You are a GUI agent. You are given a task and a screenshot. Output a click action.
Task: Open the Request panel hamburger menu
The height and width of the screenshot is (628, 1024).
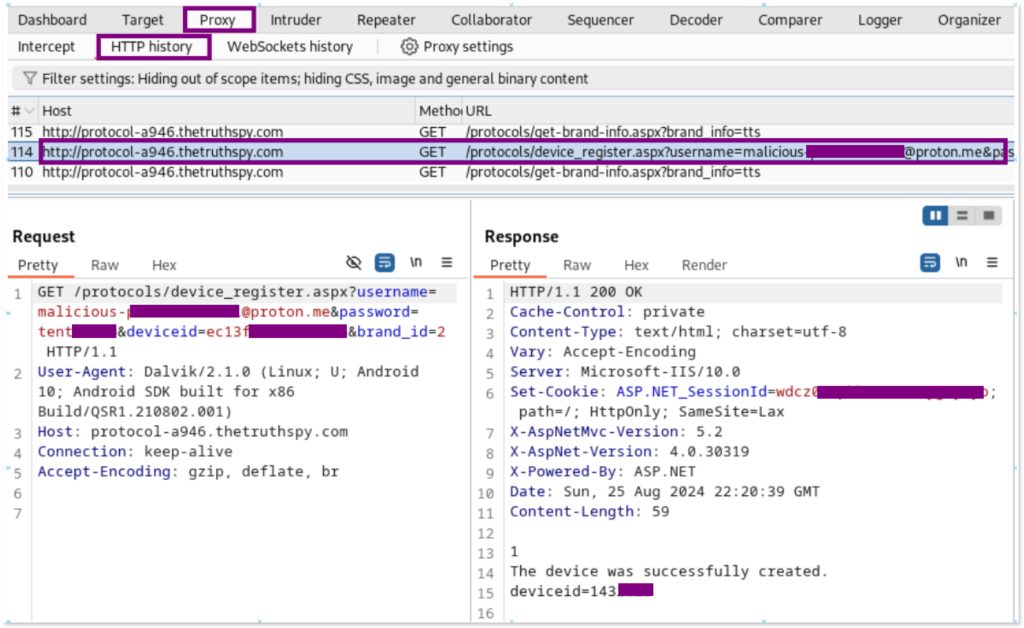(x=447, y=263)
